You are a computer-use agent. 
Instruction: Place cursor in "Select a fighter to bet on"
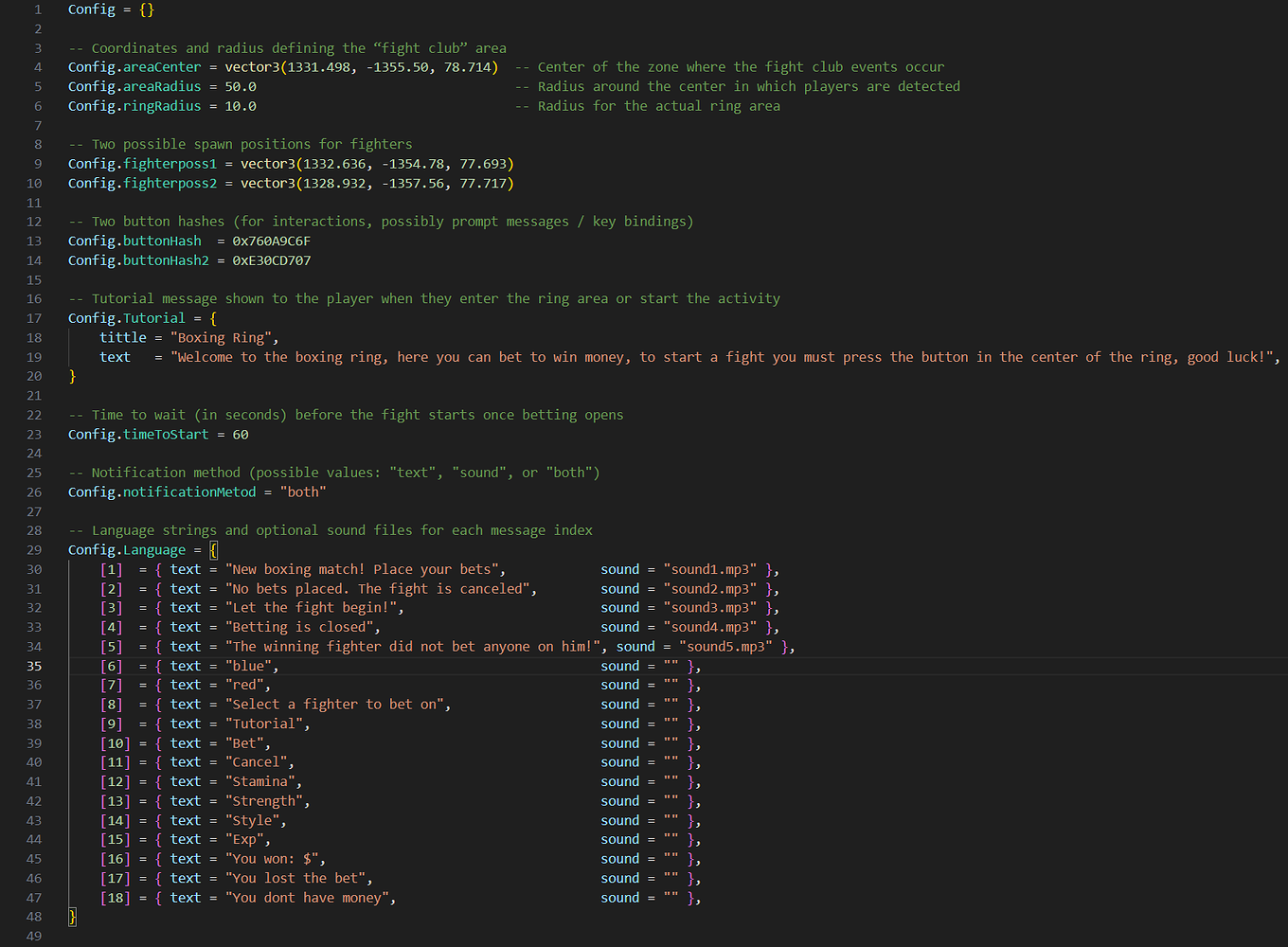(x=337, y=705)
